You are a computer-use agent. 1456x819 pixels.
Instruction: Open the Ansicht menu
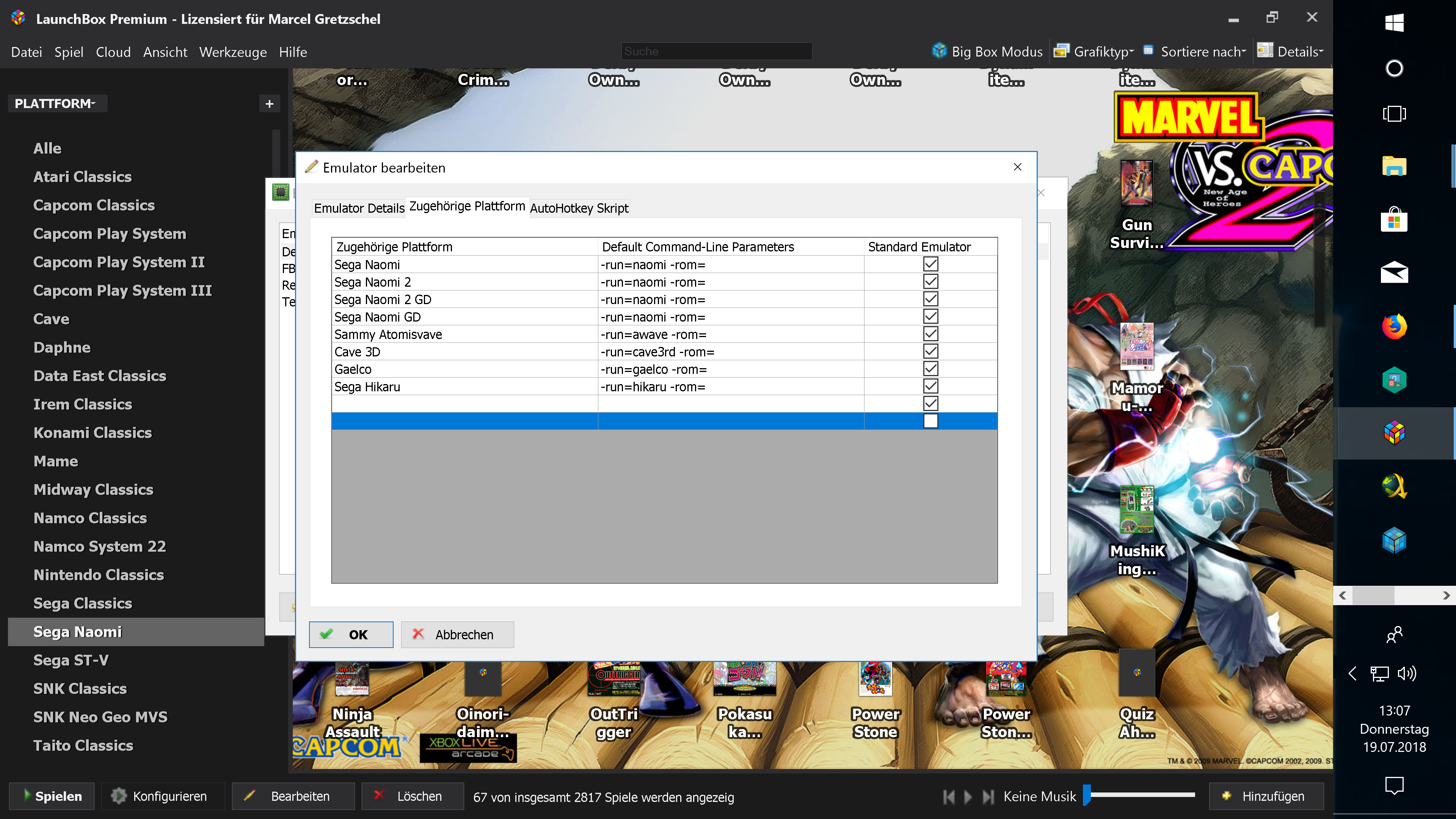(165, 52)
